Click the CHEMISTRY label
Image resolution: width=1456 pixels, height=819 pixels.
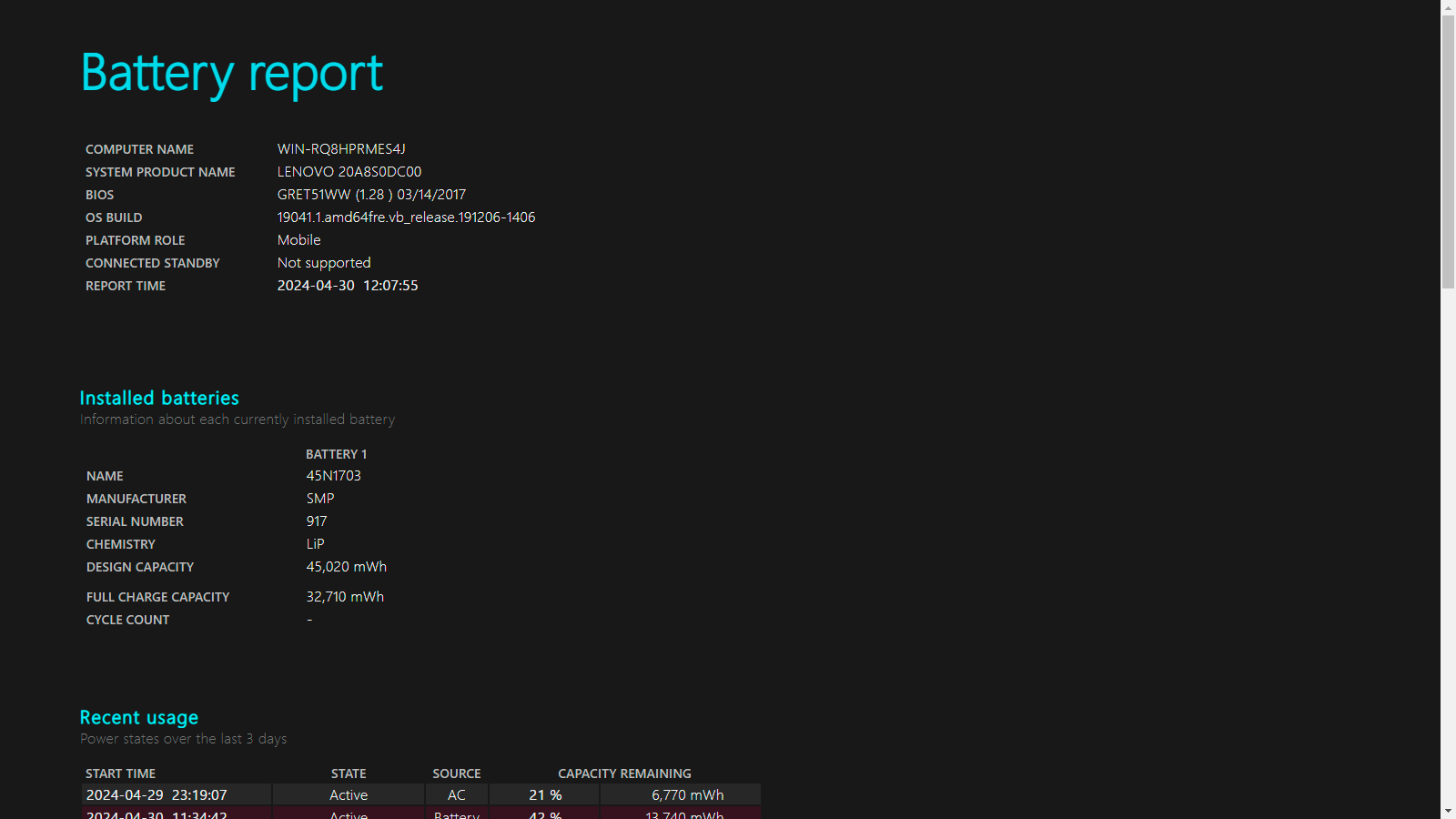[x=121, y=544]
